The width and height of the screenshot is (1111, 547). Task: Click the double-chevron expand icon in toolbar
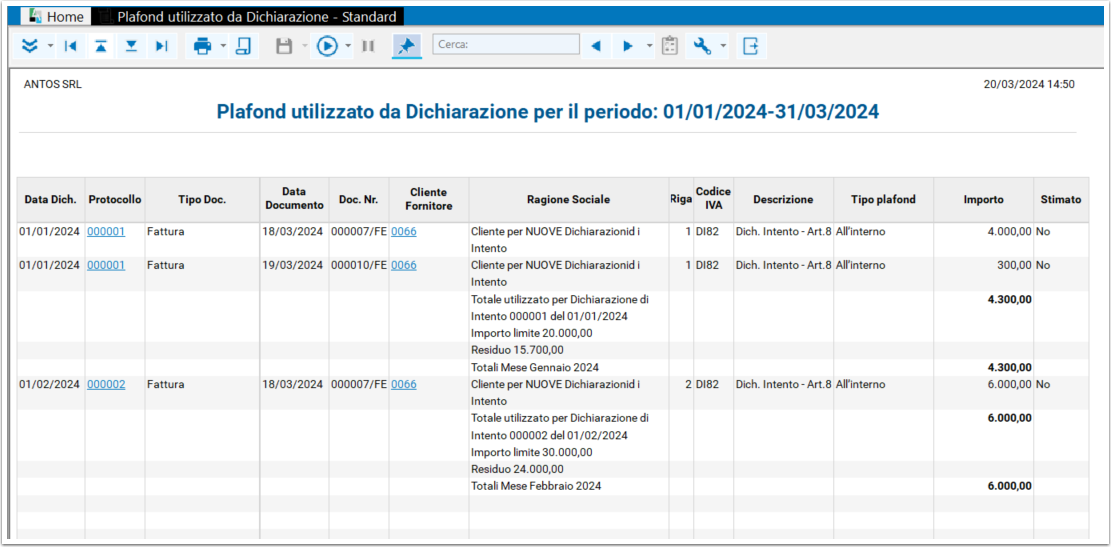[x=29, y=46]
